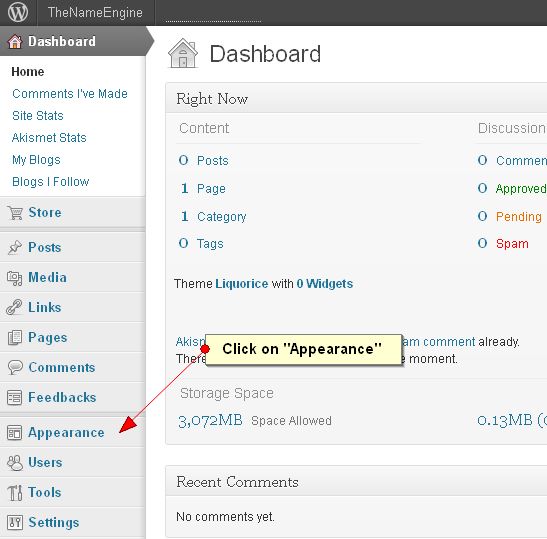The height and width of the screenshot is (539, 547).
Task: Click the Appearance layout icon
Action: [14, 433]
